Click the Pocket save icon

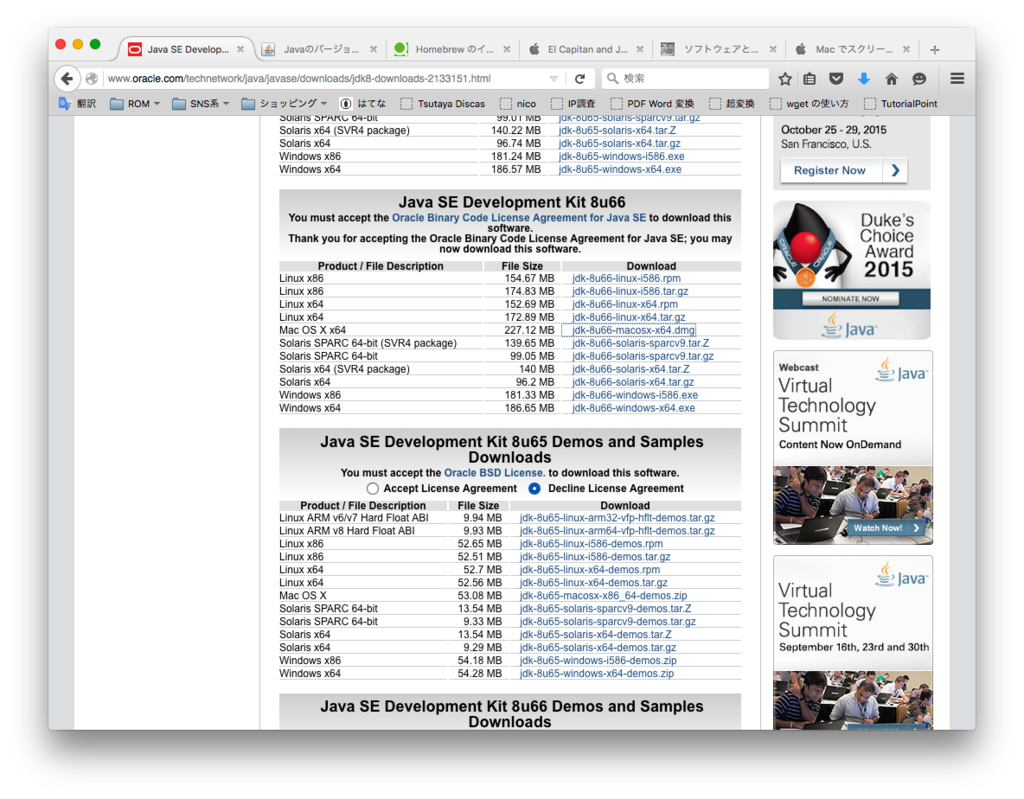(836, 79)
